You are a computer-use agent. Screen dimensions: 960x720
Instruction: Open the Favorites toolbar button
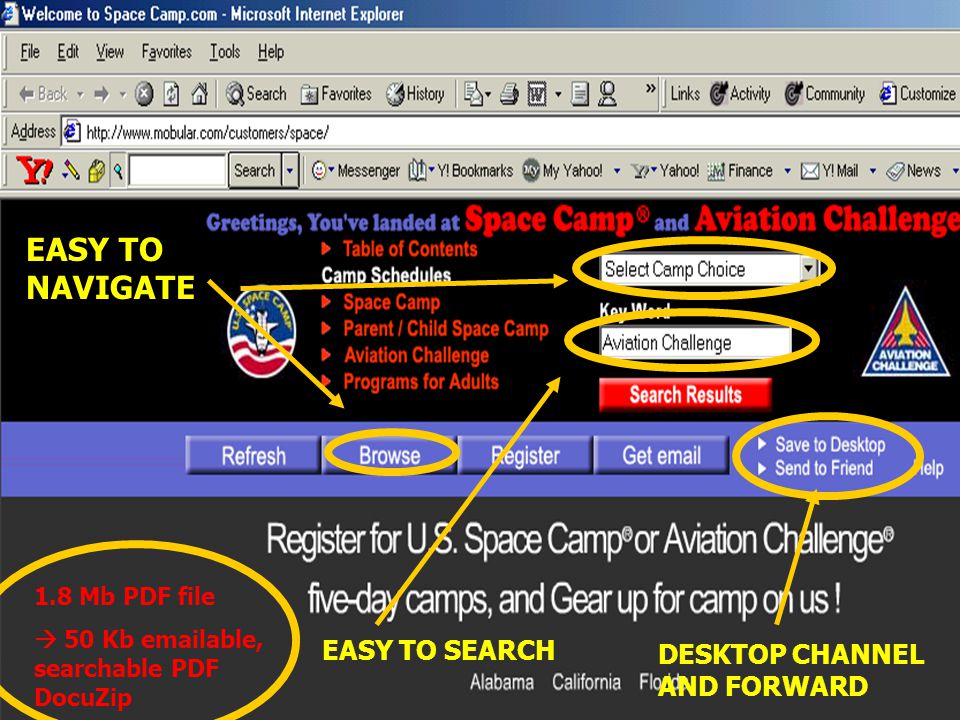tap(336, 94)
